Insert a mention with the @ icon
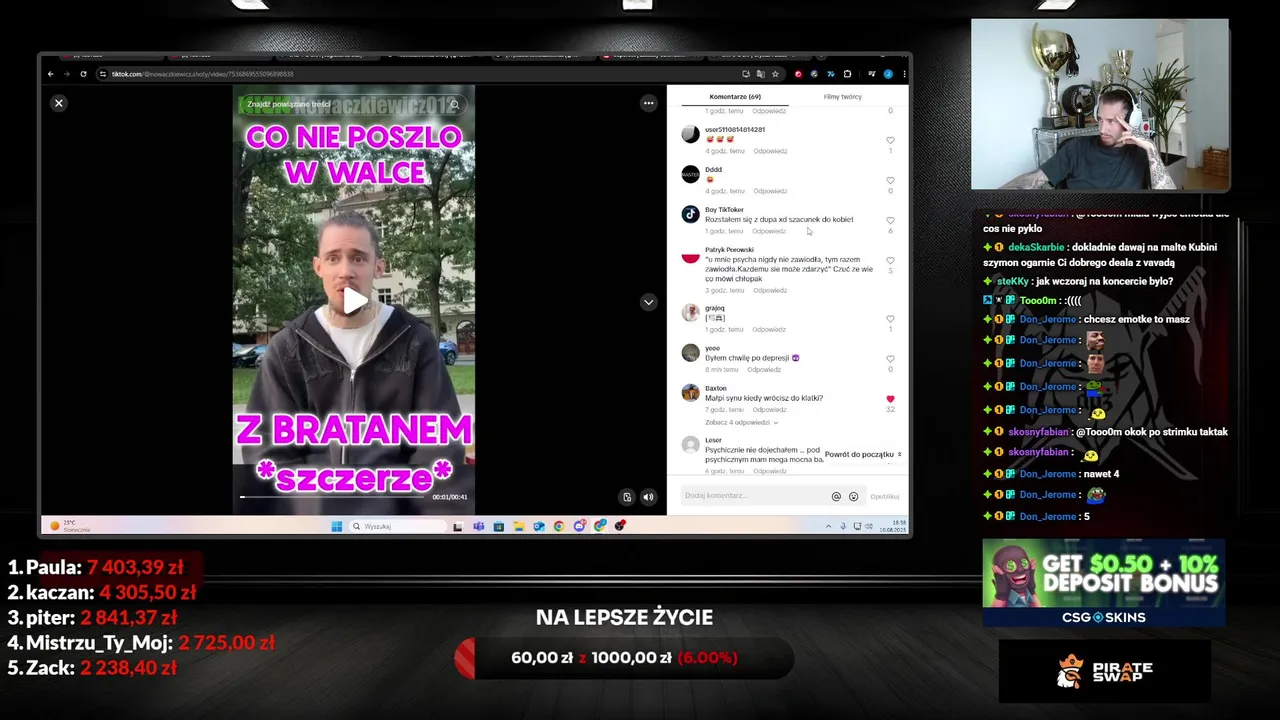Screen dimensions: 1280x720 (x=836, y=496)
